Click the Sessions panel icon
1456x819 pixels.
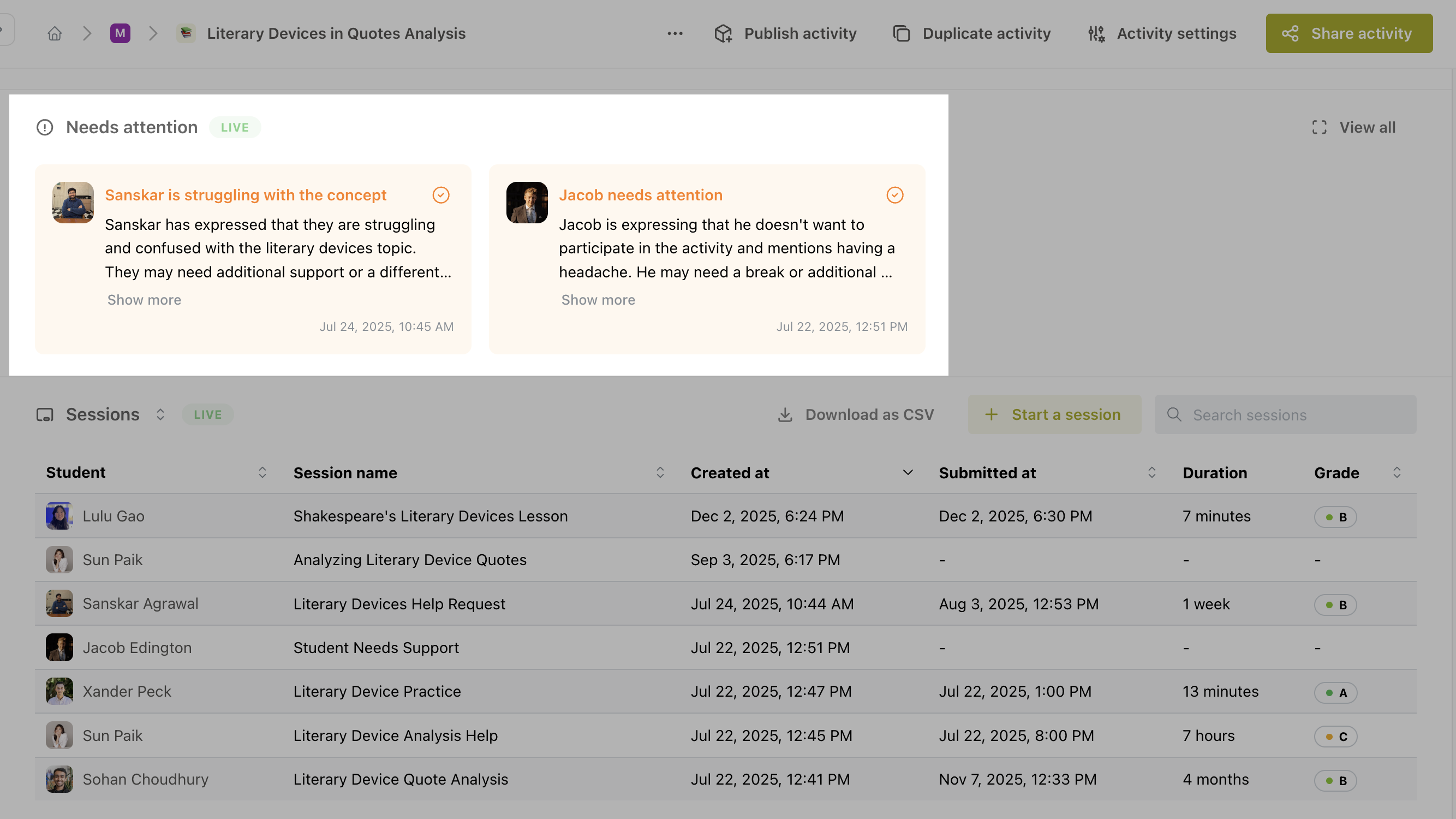click(45, 414)
